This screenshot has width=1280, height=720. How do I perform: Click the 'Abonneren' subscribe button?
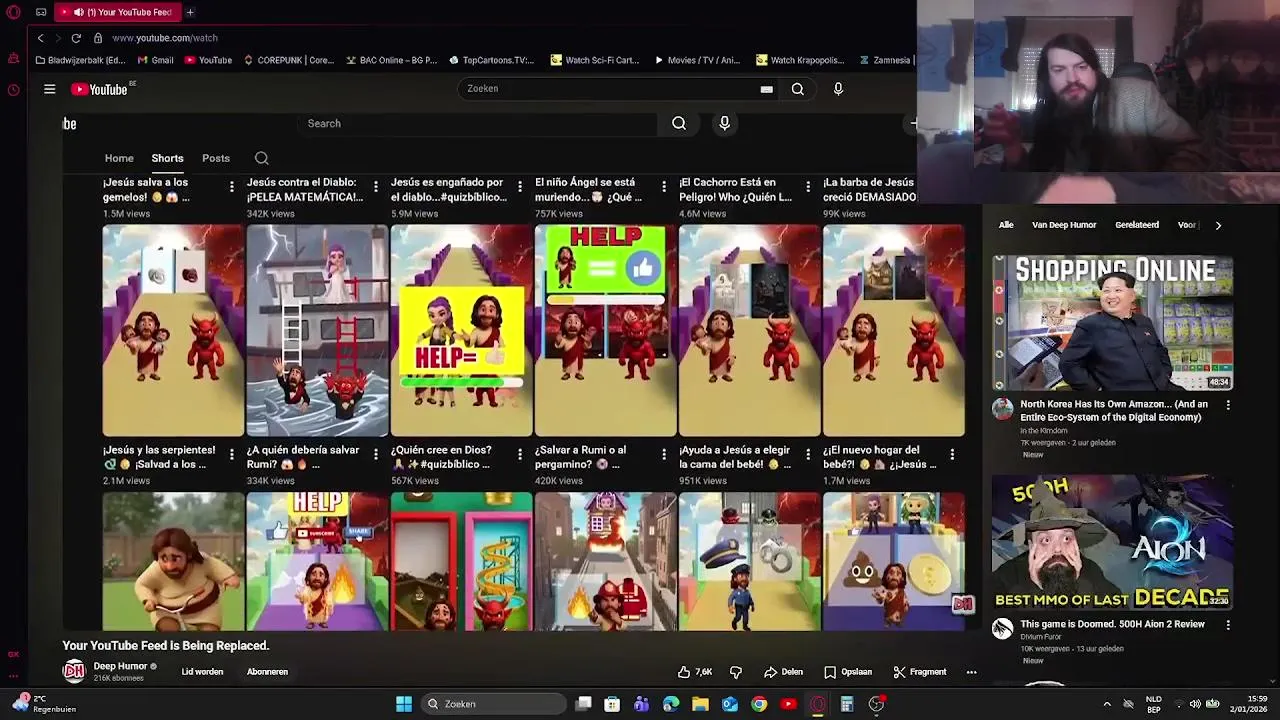point(267,672)
